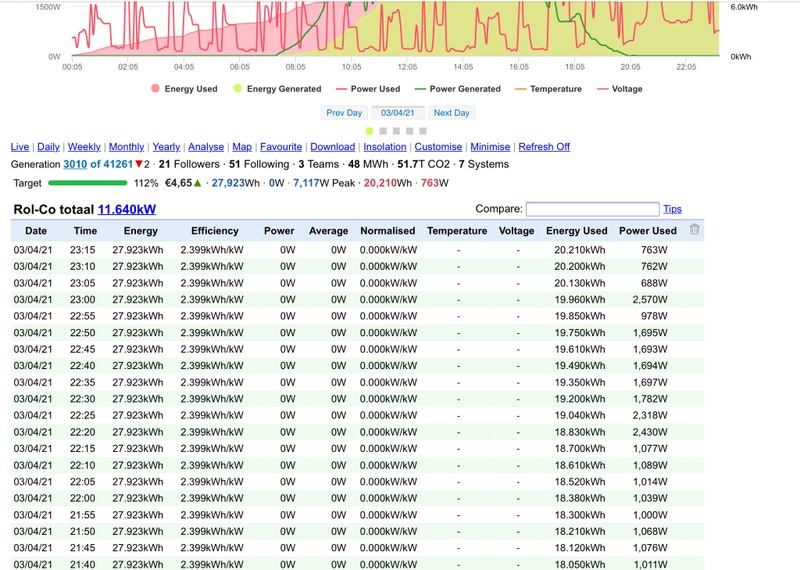Open the Live view link

click(x=20, y=147)
